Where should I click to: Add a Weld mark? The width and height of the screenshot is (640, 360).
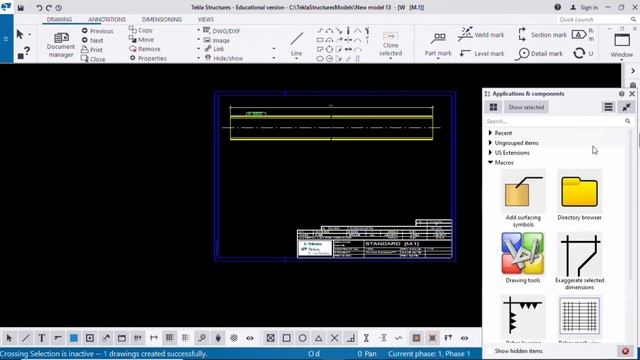(481, 35)
